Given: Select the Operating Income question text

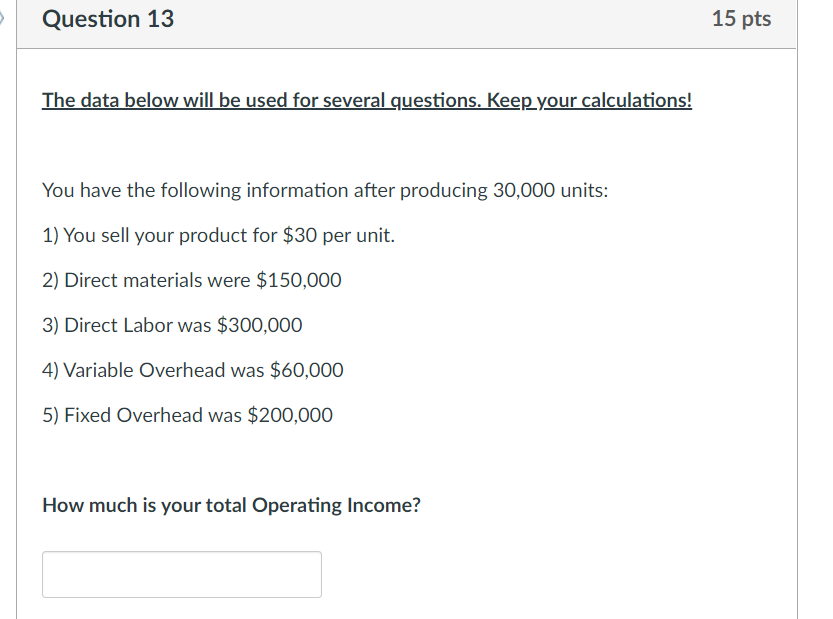Looking at the screenshot, I should tap(230, 505).
